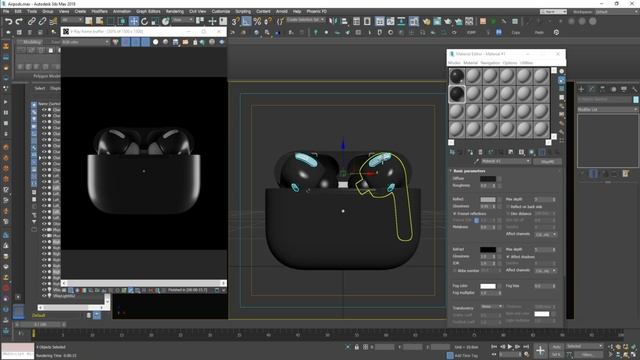Toggle the Percent Snap icon

(x=257, y=21)
